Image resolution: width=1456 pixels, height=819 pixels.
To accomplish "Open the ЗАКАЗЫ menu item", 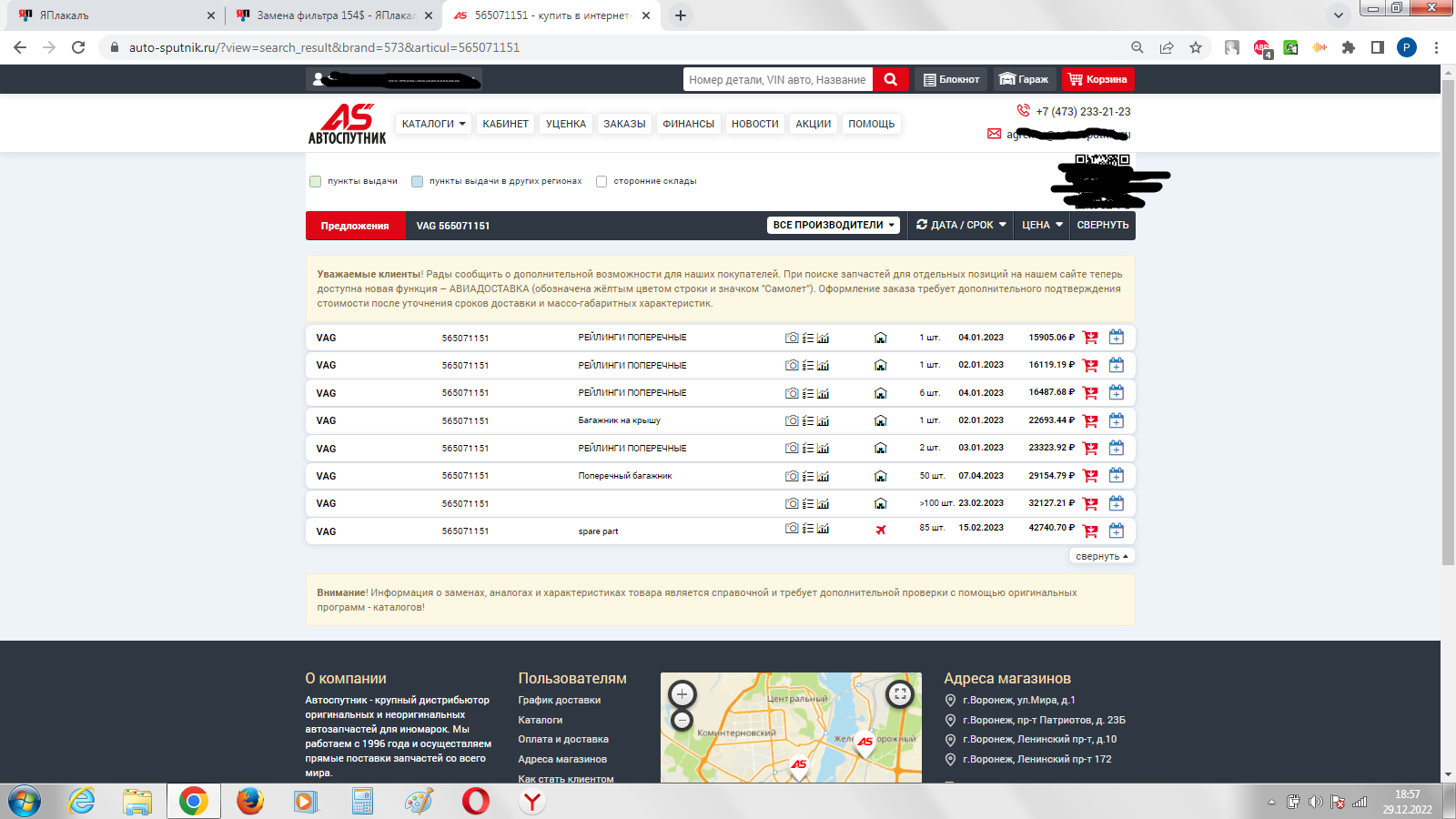I will (624, 124).
